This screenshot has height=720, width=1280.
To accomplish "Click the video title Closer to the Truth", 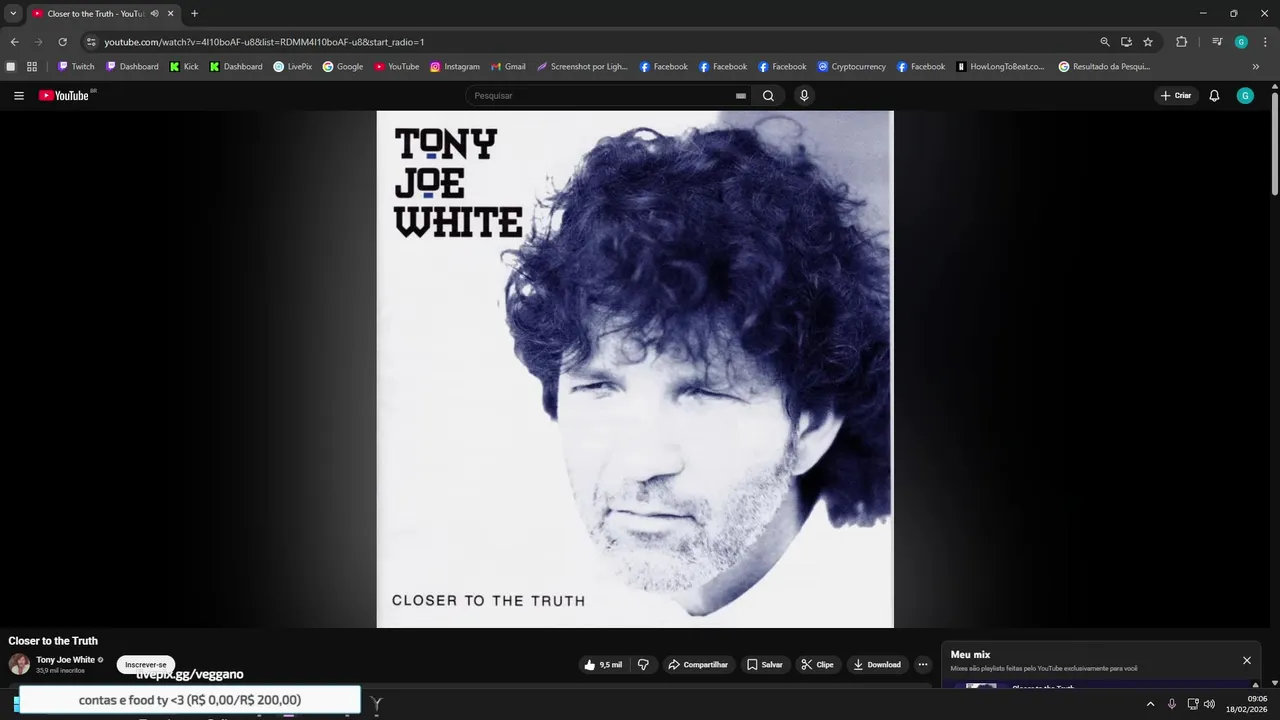I will (x=53, y=641).
